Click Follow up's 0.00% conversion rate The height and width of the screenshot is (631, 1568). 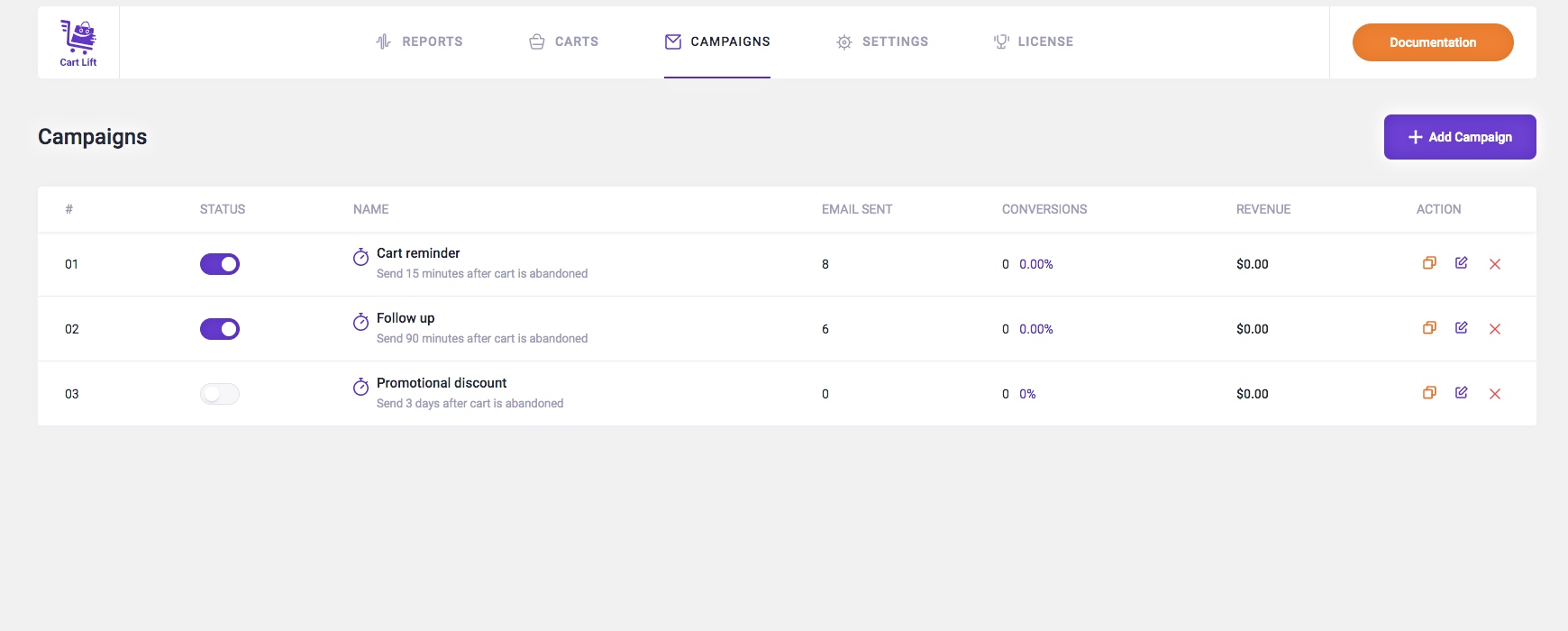[1036, 329]
